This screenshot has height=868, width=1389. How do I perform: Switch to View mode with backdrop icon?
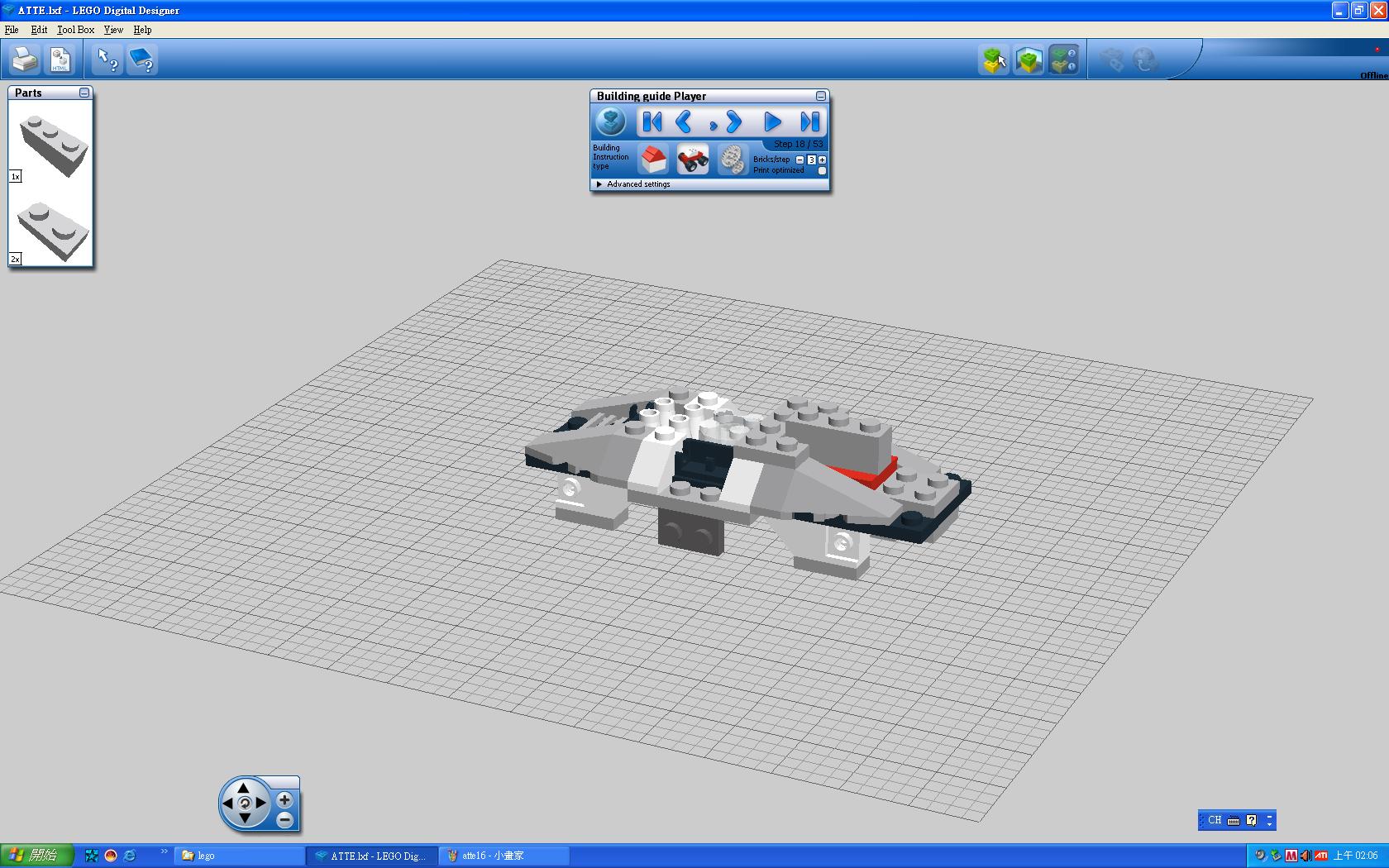coord(1029,60)
